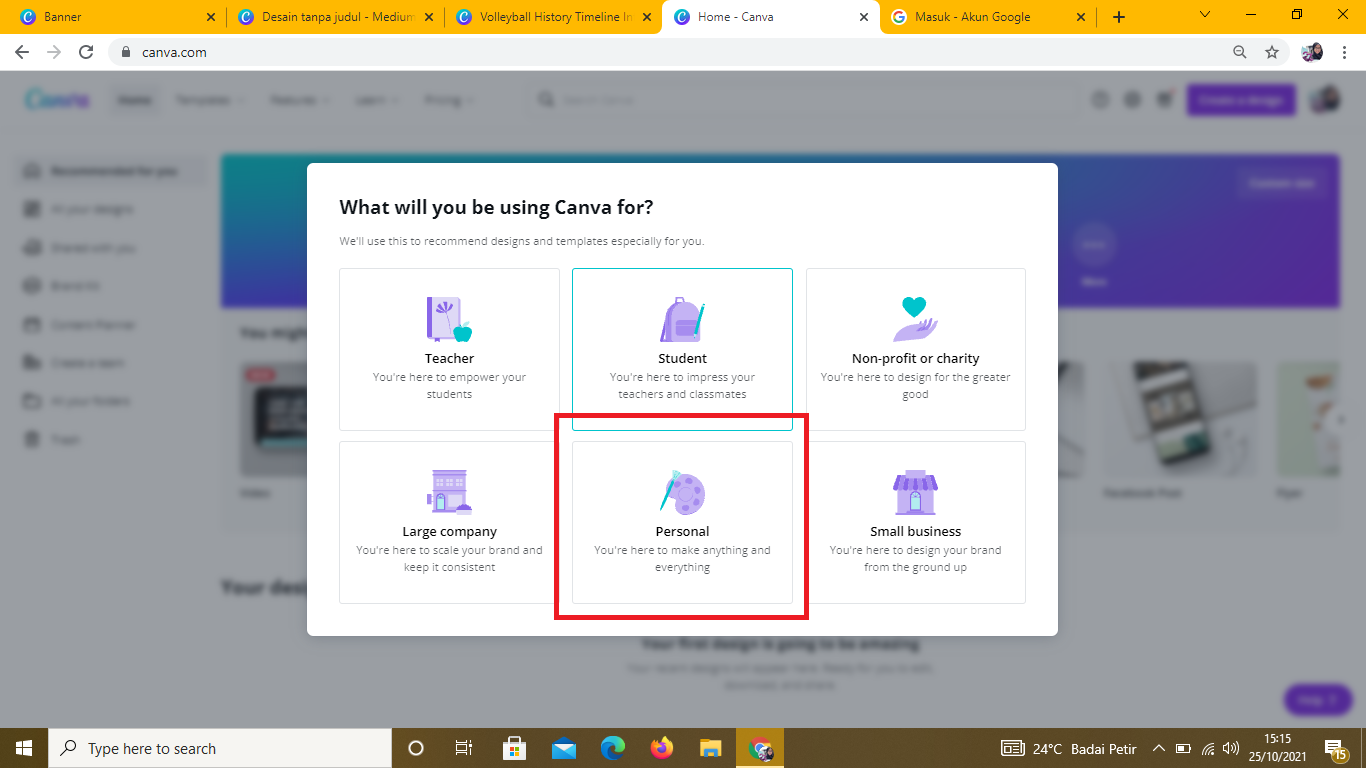The image size is (1366, 768).
Task: Click the Chrome profile avatar icon
Action: click(x=1312, y=52)
